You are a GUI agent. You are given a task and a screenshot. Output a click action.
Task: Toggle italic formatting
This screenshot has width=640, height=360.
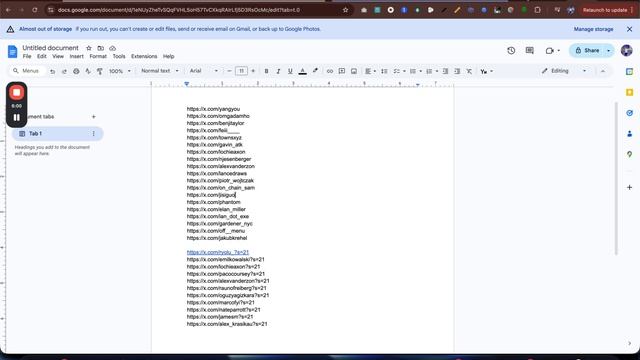click(278, 71)
